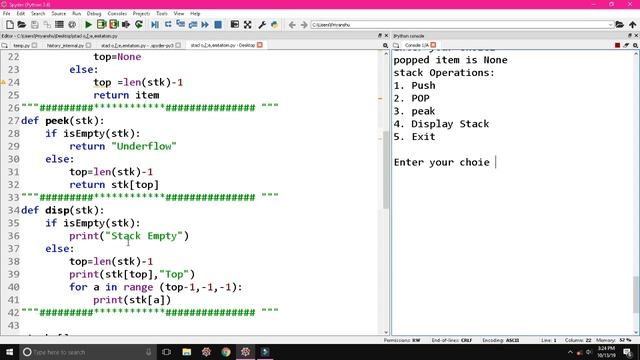This screenshot has height=360, width=640.
Task: Open the file list outline icon
Action: coord(60,24)
